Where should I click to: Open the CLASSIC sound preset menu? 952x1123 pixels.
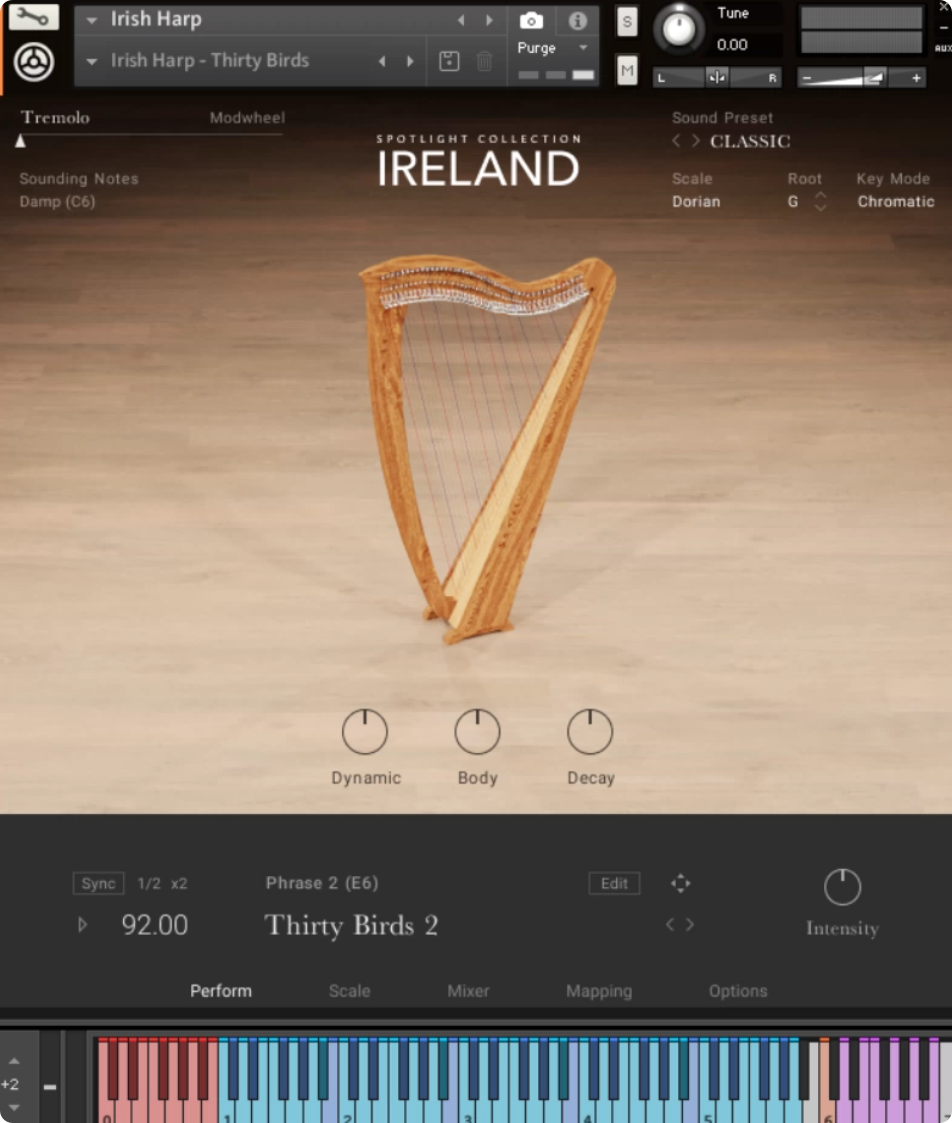pyautogui.click(x=750, y=141)
